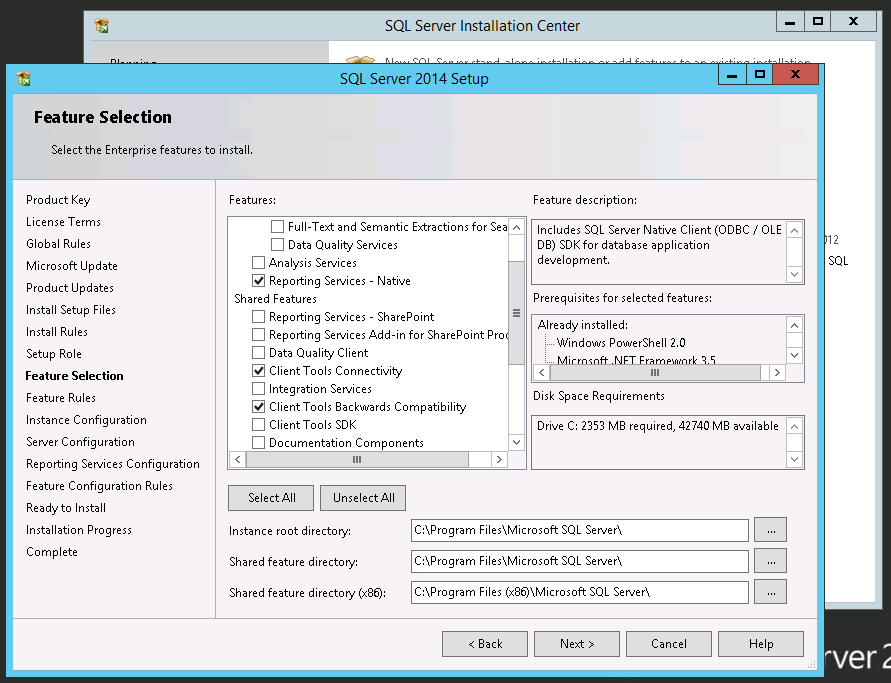Screen dimensions: 891x683
Task: Maximize the SQL Server Installation Center window
Action: 818,22
